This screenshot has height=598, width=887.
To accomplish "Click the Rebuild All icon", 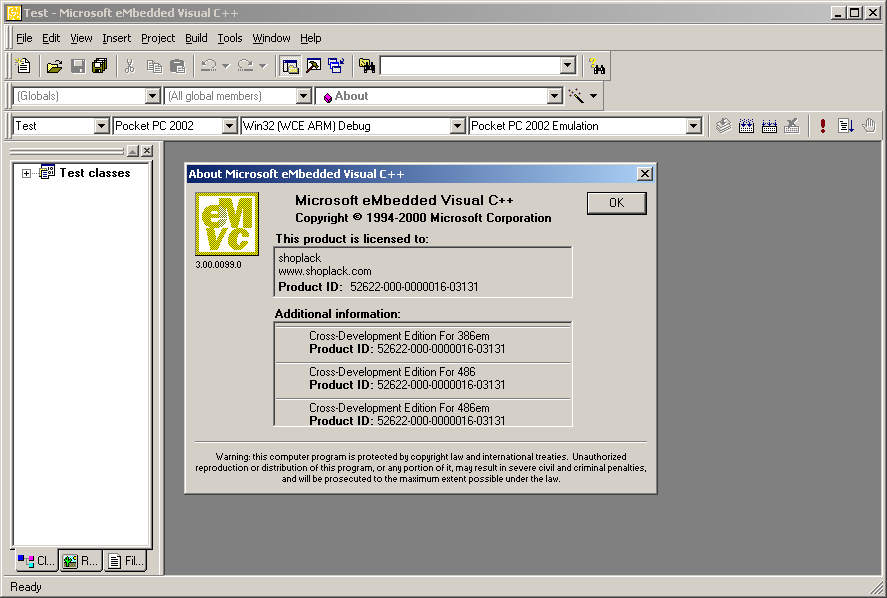I will click(x=769, y=126).
